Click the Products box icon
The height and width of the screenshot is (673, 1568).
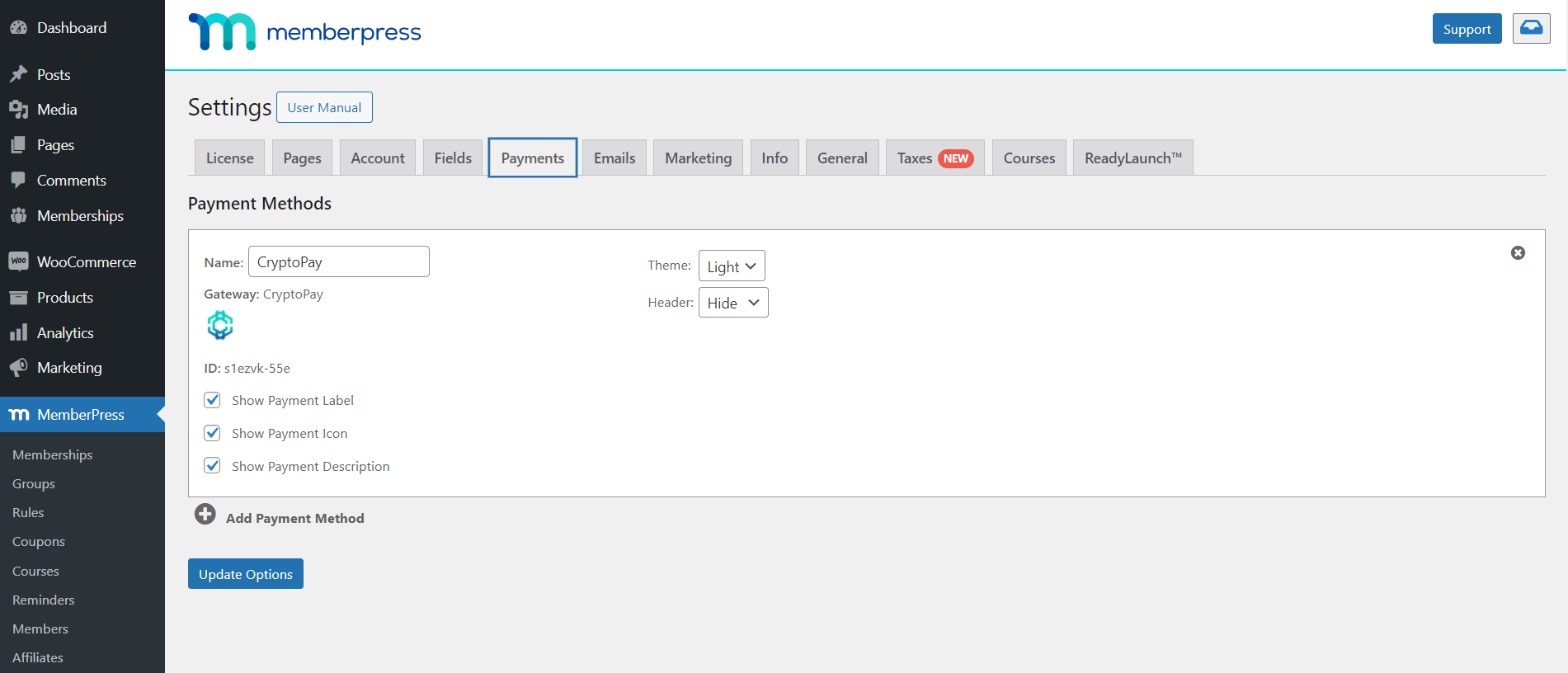[18, 297]
